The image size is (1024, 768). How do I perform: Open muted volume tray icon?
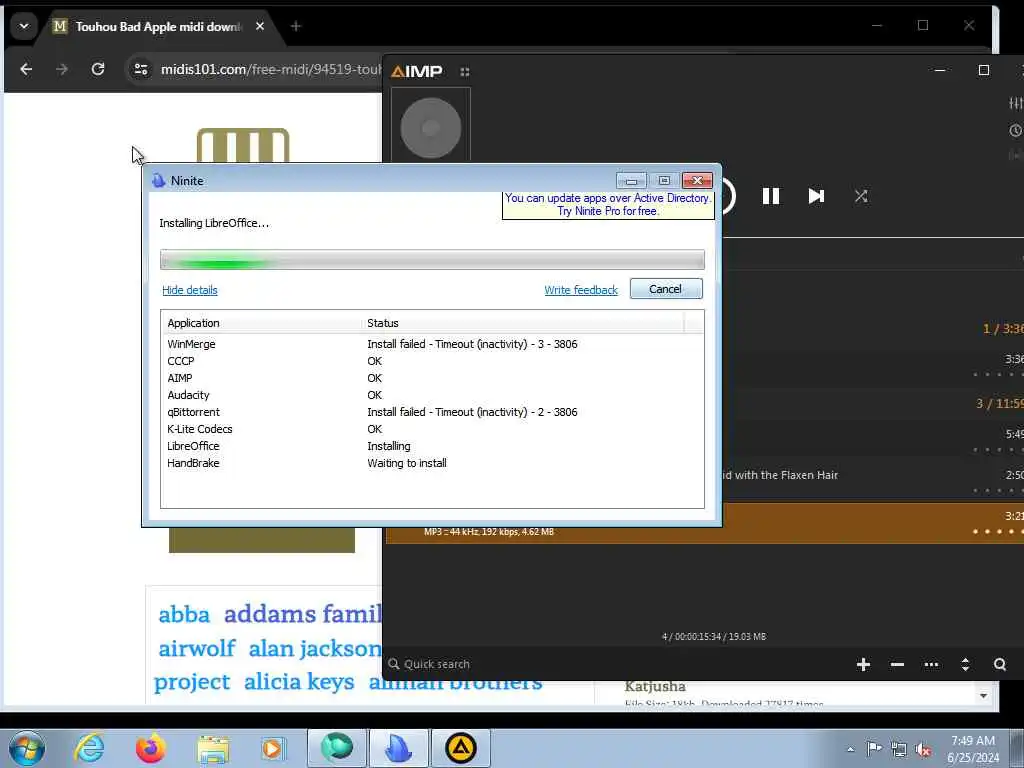pyautogui.click(x=923, y=749)
